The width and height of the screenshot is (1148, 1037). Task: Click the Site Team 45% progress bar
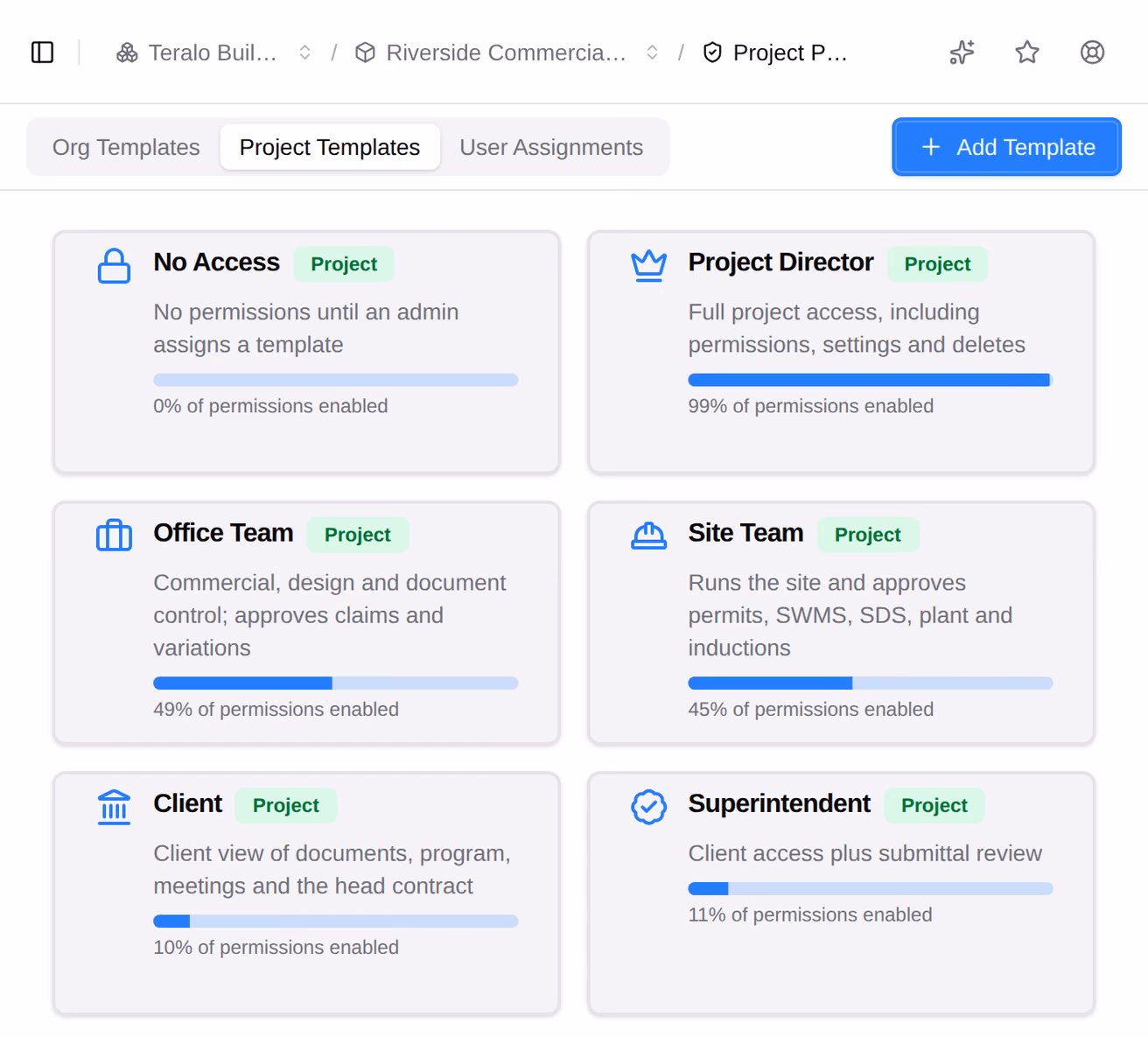click(x=871, y=683)
